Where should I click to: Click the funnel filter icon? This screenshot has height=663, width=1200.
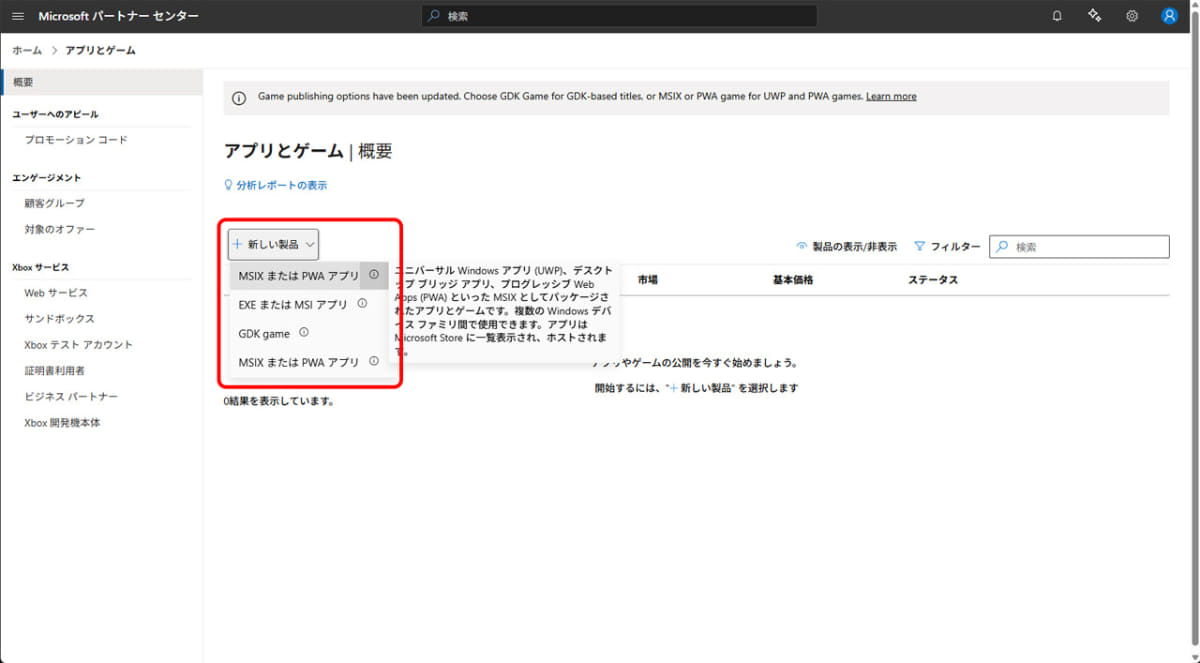tap(919, 246)
